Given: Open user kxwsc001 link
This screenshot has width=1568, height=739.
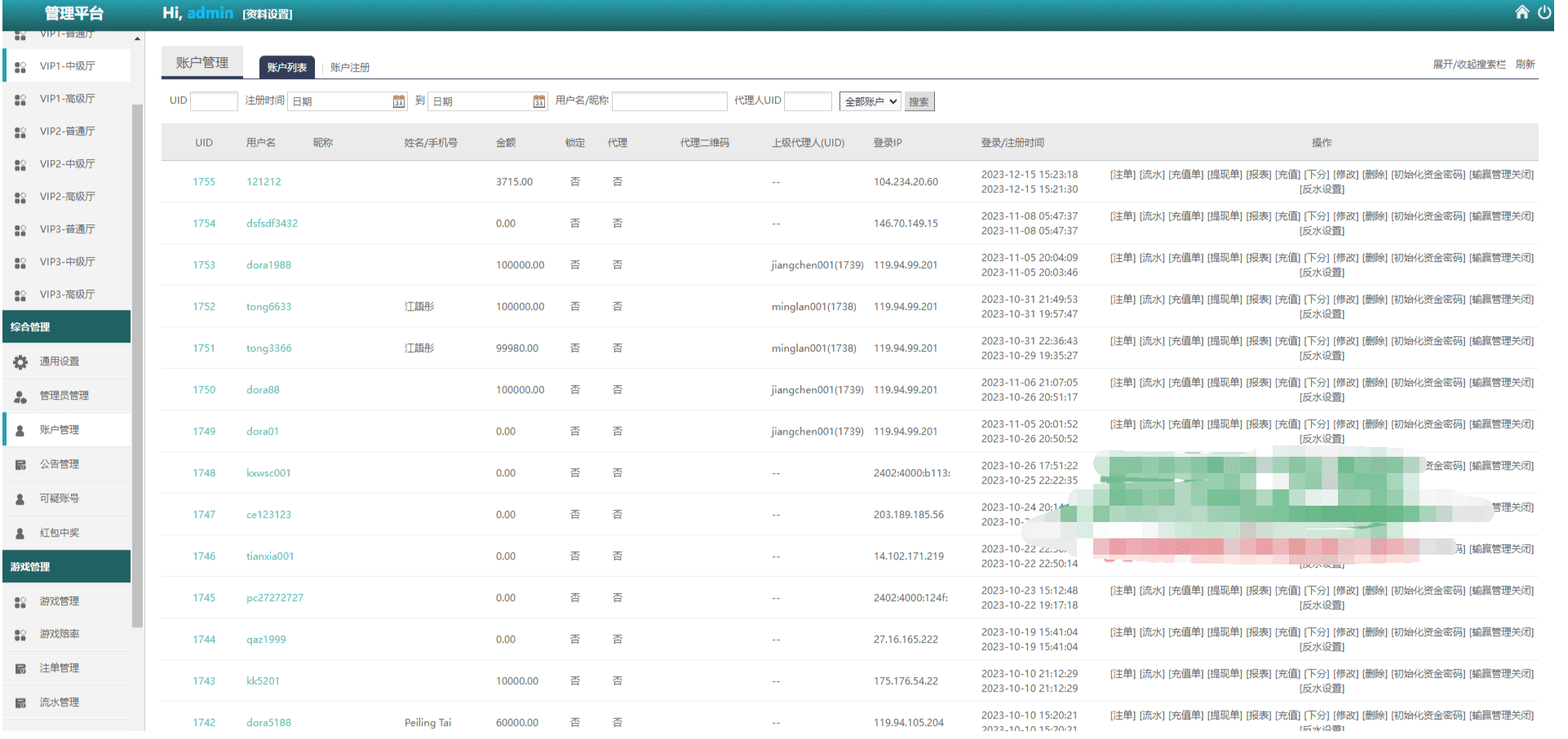Looking at the screenshot, I should coord(268,473).
